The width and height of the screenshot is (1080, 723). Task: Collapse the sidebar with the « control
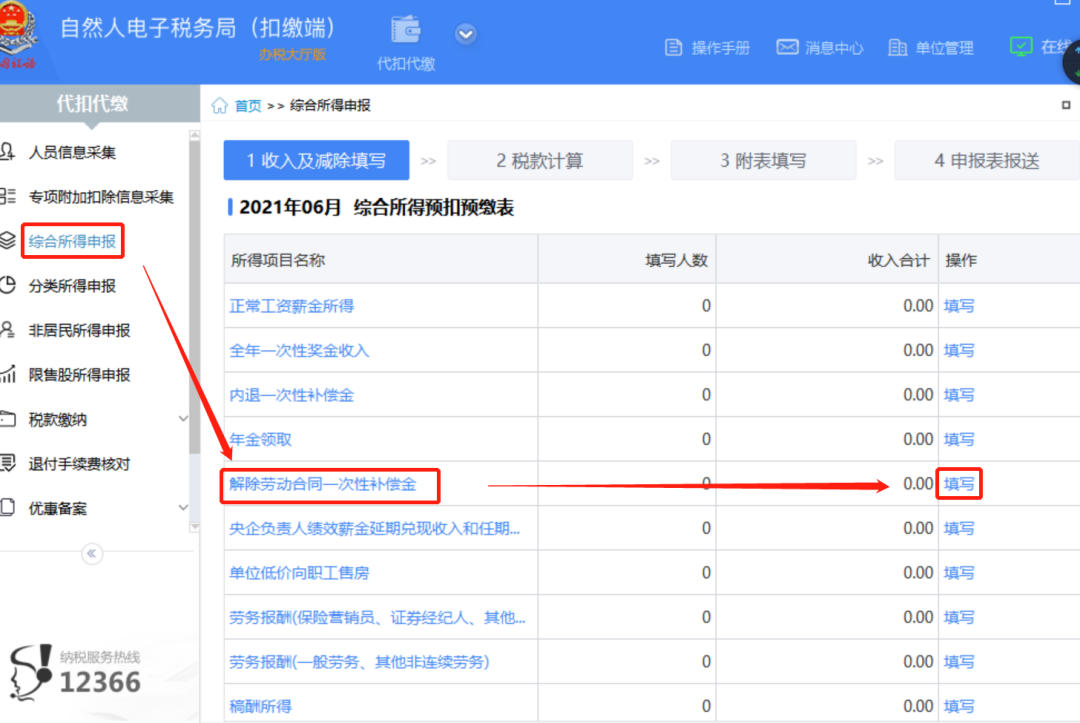pyautogui.click(x=91, y=553)
